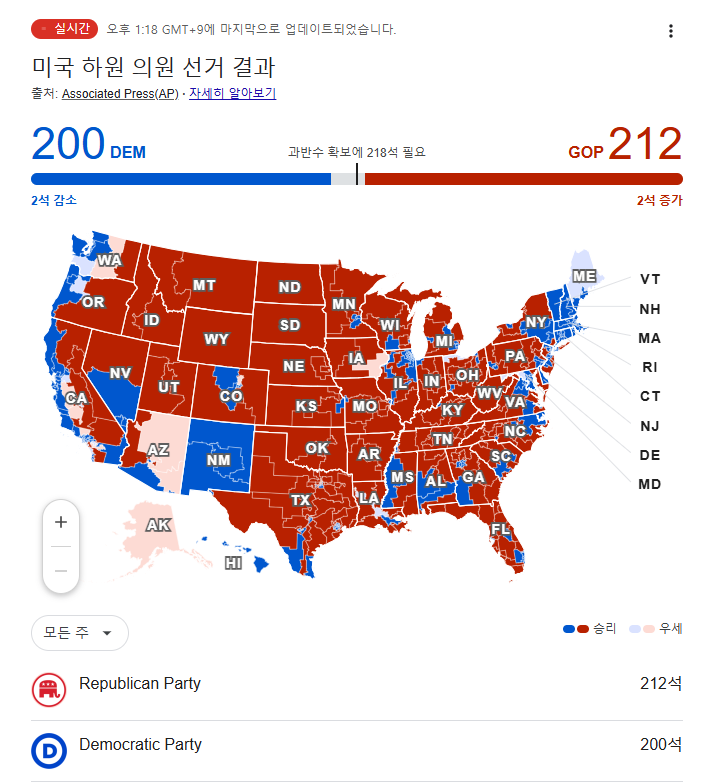Open the three-dot more options menu

tap(671, 31)
